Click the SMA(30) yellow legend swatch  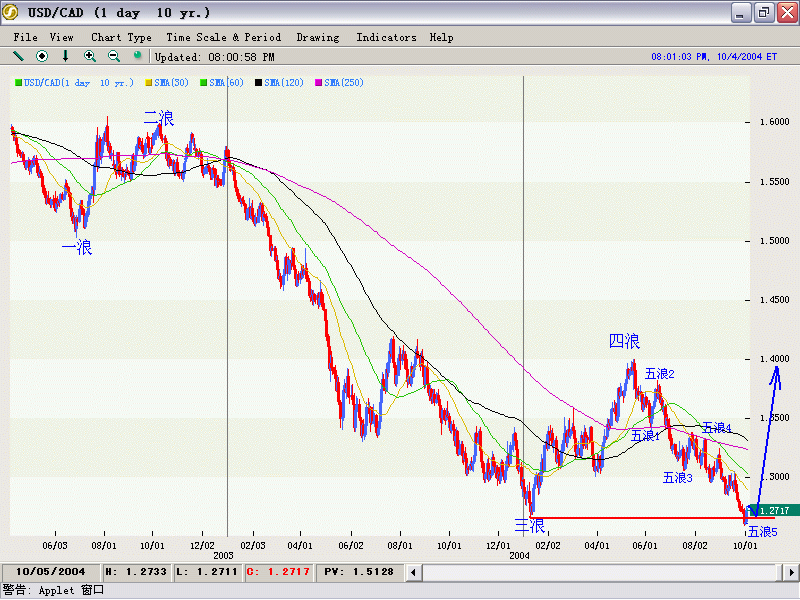coord(149,82)
